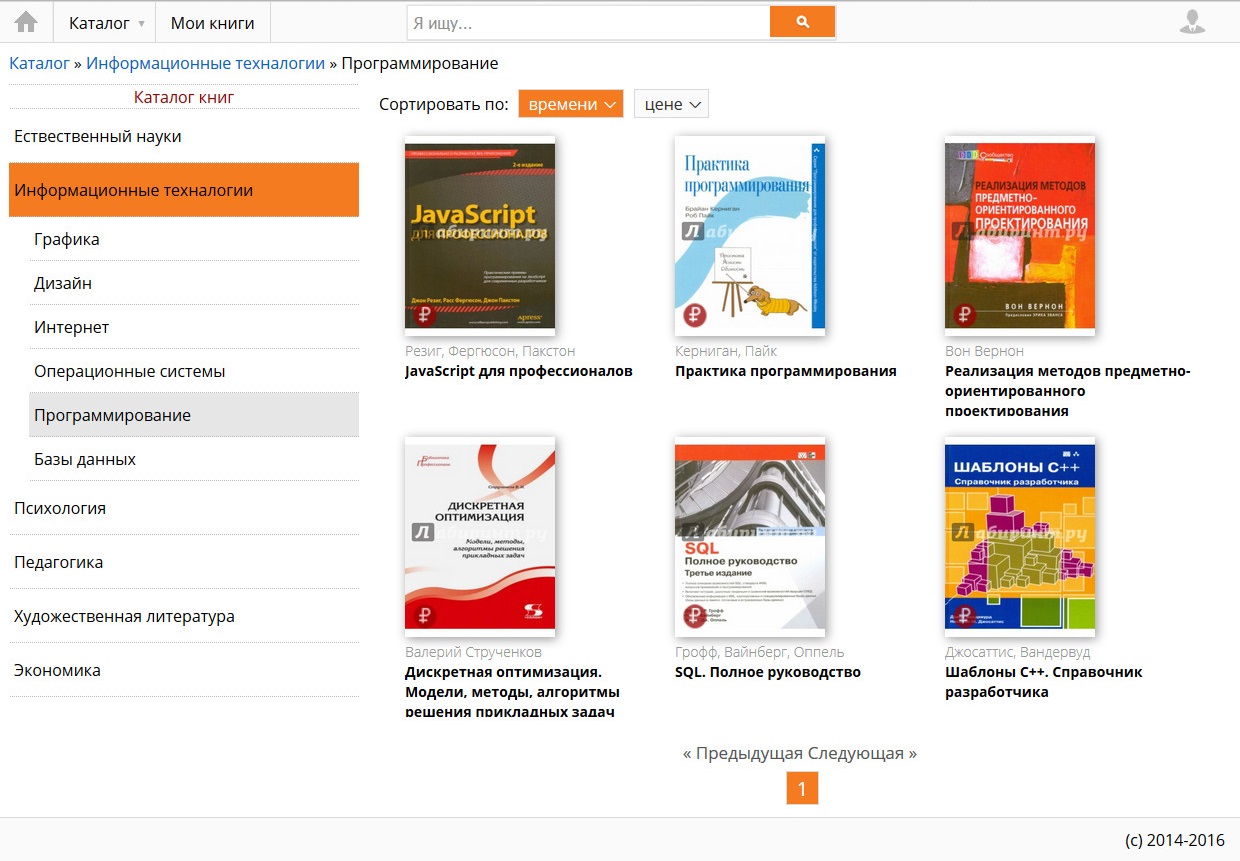Click title SQL. Полное руководство
This screenshot has height=861, width=1240.
768,672
